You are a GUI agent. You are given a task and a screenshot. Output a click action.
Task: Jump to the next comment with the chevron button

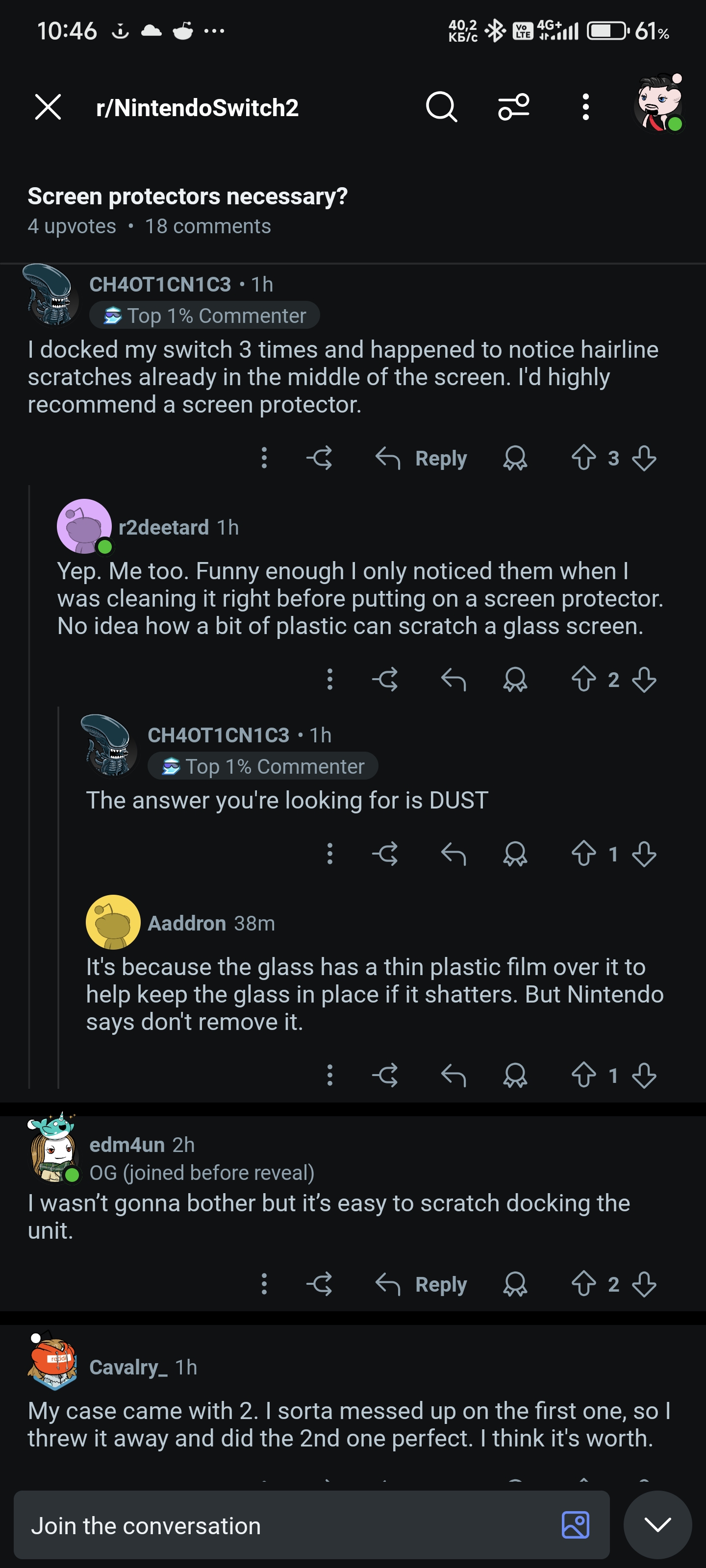(x=657, y=1524)
